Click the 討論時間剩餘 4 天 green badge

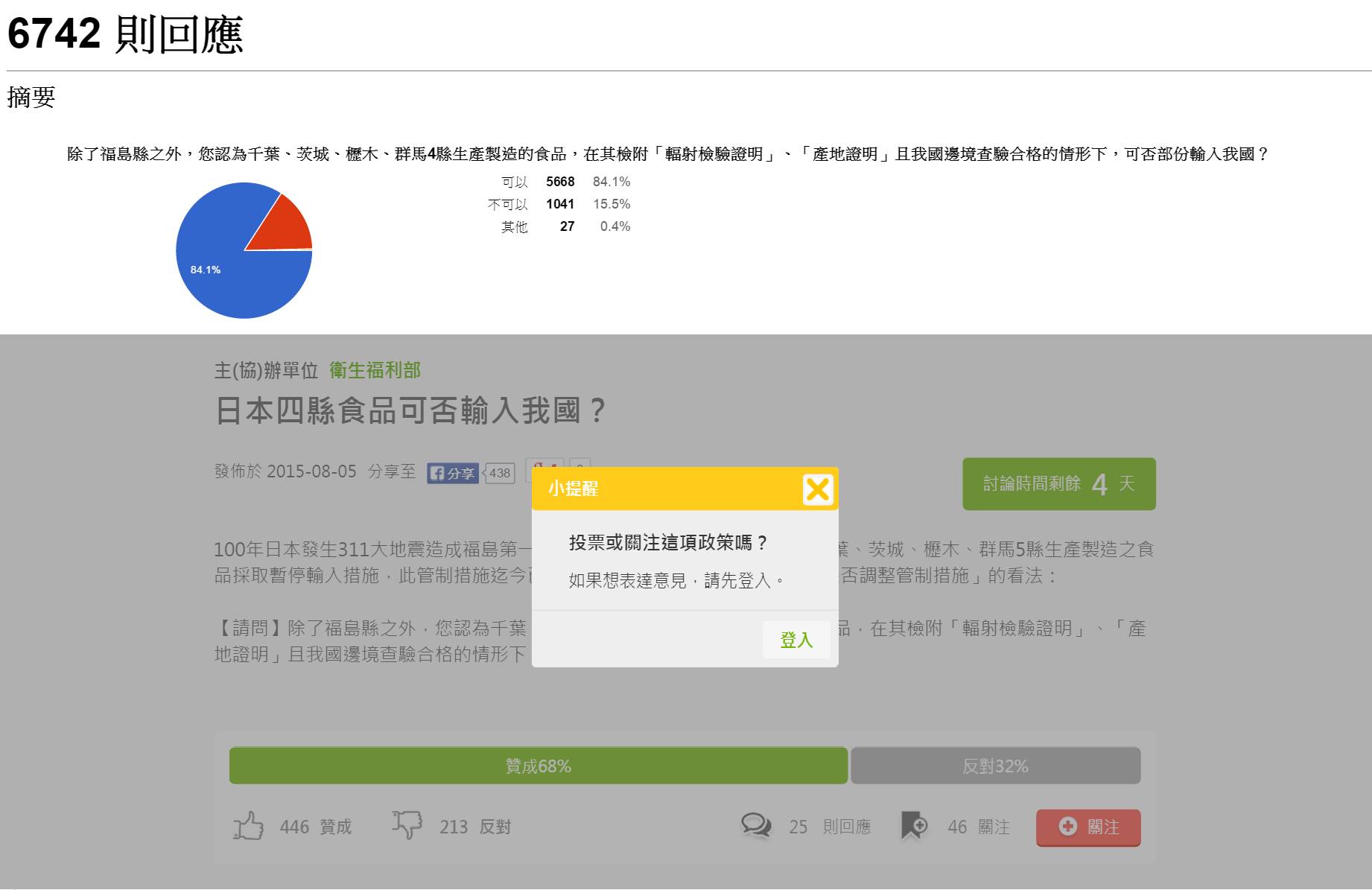coord(1058,484)
